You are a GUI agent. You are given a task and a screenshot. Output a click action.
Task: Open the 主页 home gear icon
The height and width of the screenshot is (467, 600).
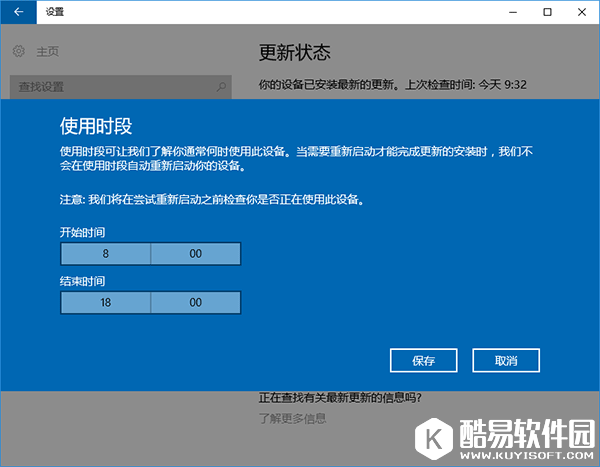[x=19, y=51]
